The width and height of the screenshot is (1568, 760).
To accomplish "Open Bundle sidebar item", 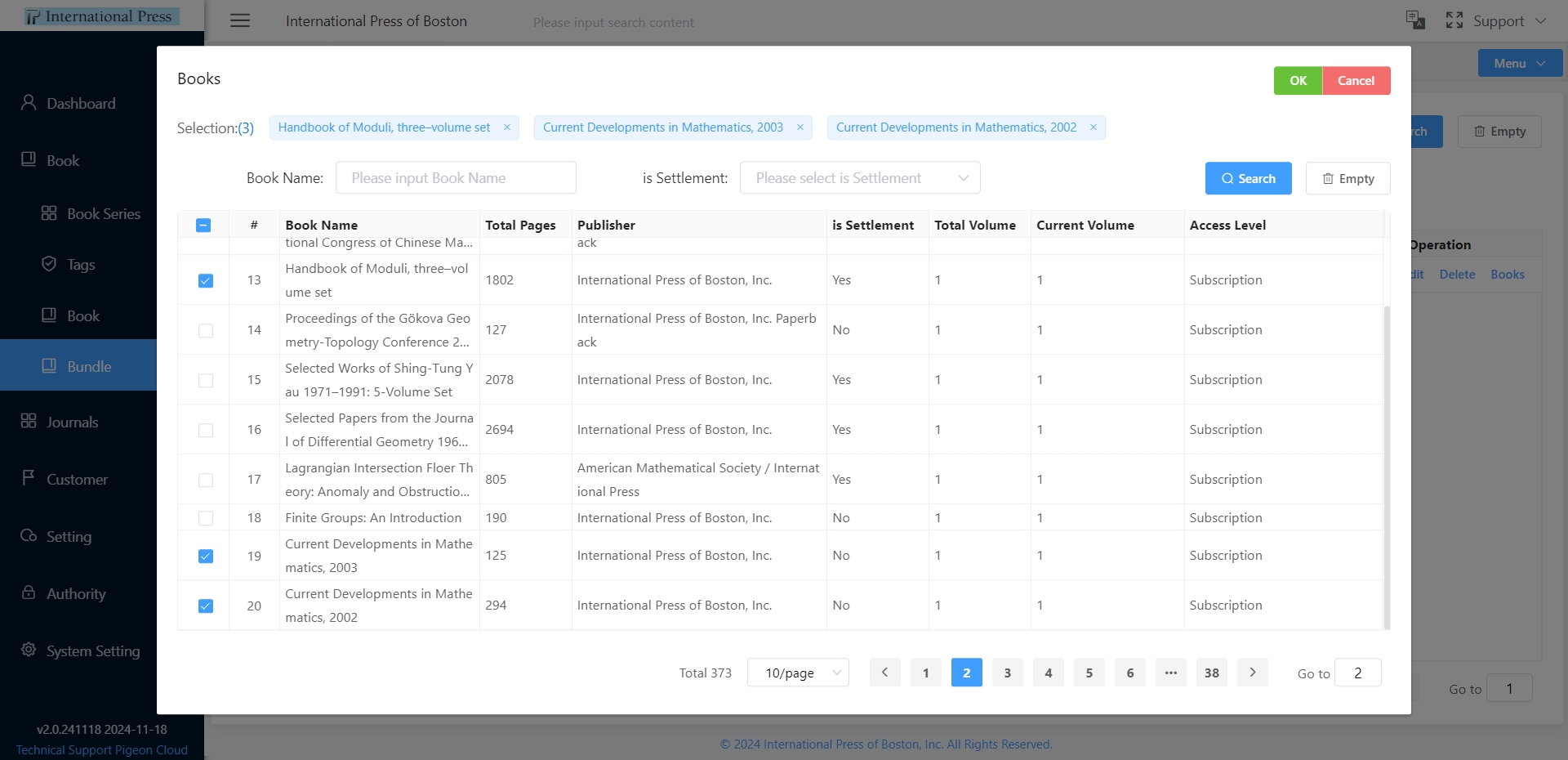I will click(x=78, y=366).
